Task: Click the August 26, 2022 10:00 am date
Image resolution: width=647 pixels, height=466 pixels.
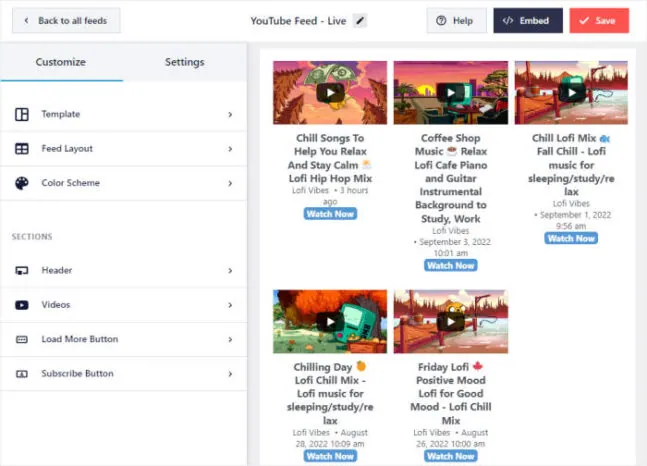Action: [x=452, y=438]
